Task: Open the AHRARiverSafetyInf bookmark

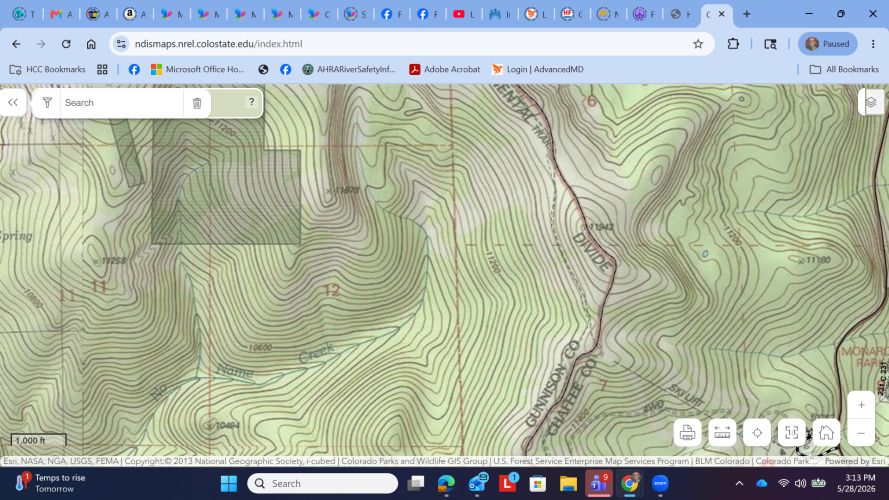Action: (x=349, y=69)
